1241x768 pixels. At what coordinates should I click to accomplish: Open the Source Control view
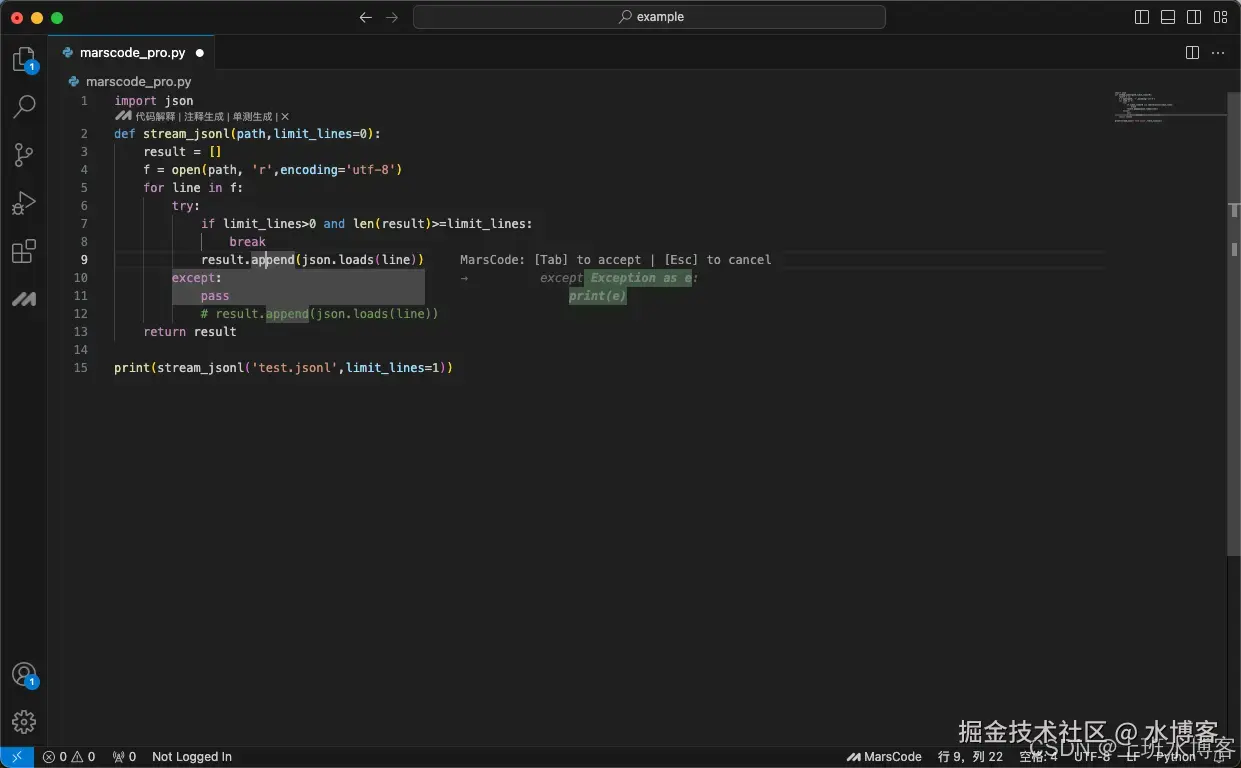coord(24,154)
